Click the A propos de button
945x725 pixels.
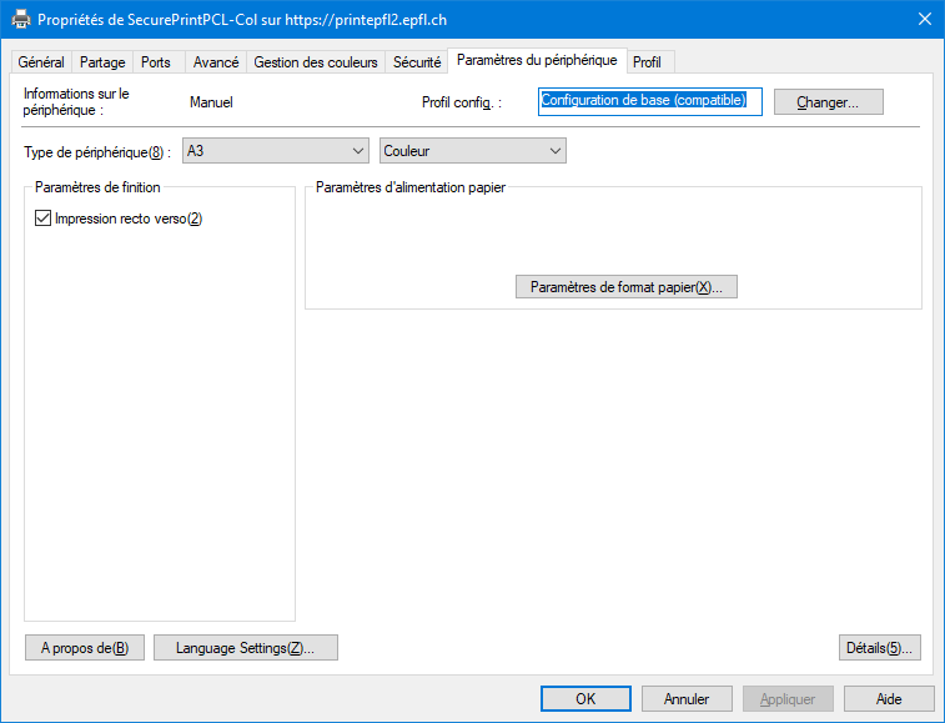tap(84, 648)
